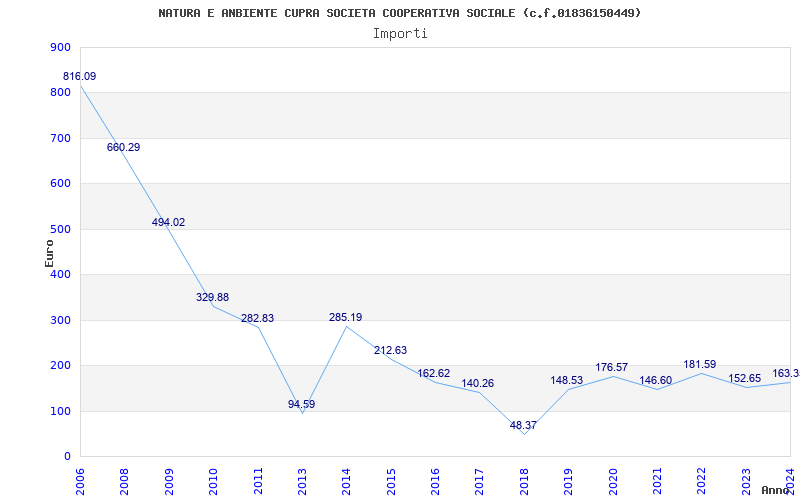Click the 2010 year label
This screenshot has width=800, height=500.
[x=213, y=481]
